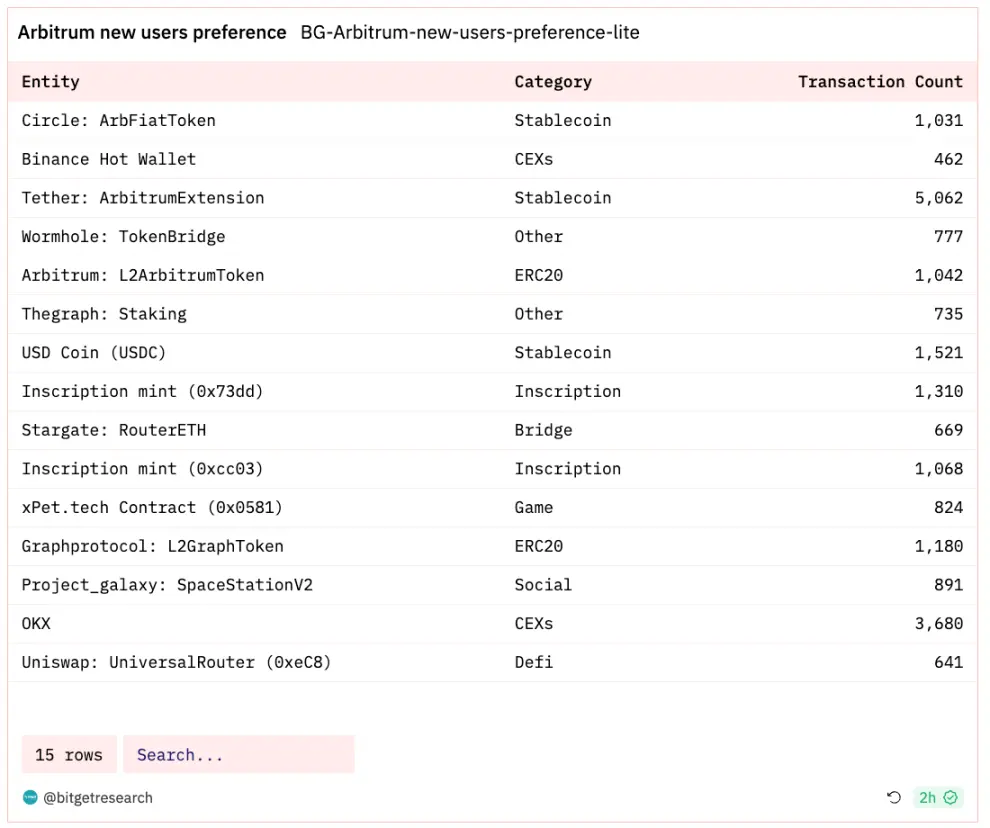The image size is (990, 828).
Task: Sort by the Entity column header
Action: pyautogui.click(x=51, y=82)
